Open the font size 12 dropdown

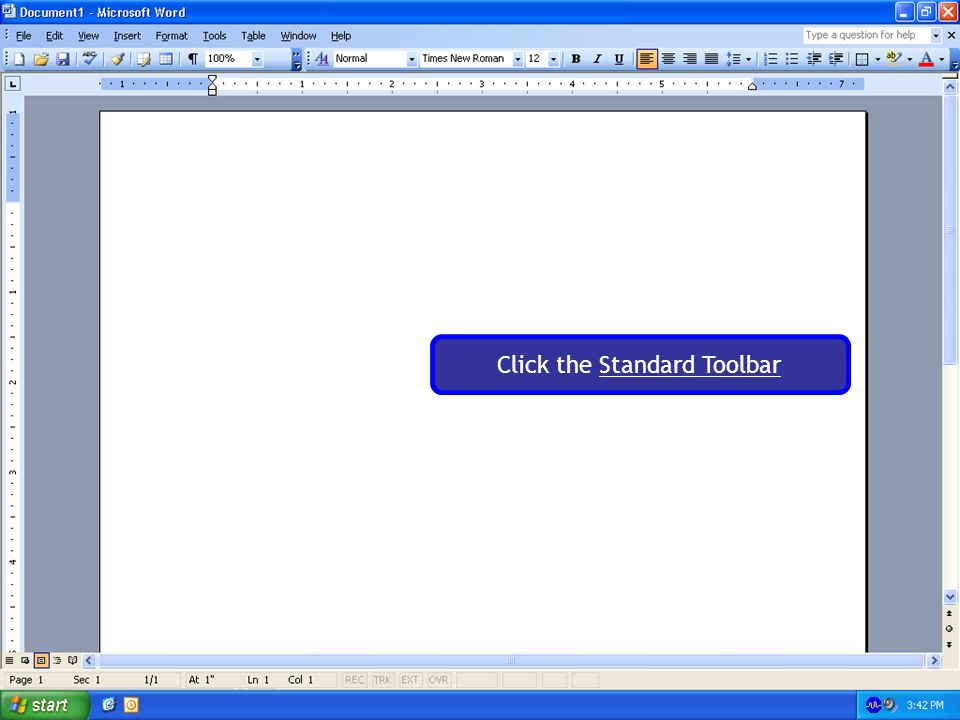click(x=553, y=59)
